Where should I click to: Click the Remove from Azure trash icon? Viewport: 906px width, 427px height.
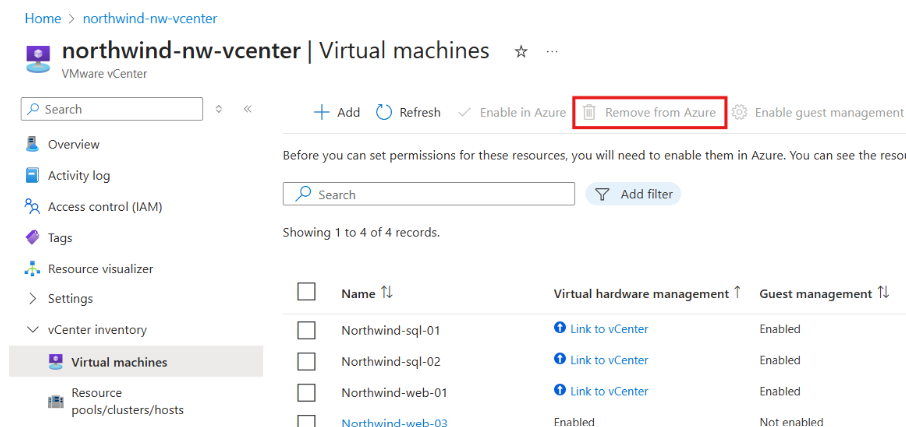589,113
